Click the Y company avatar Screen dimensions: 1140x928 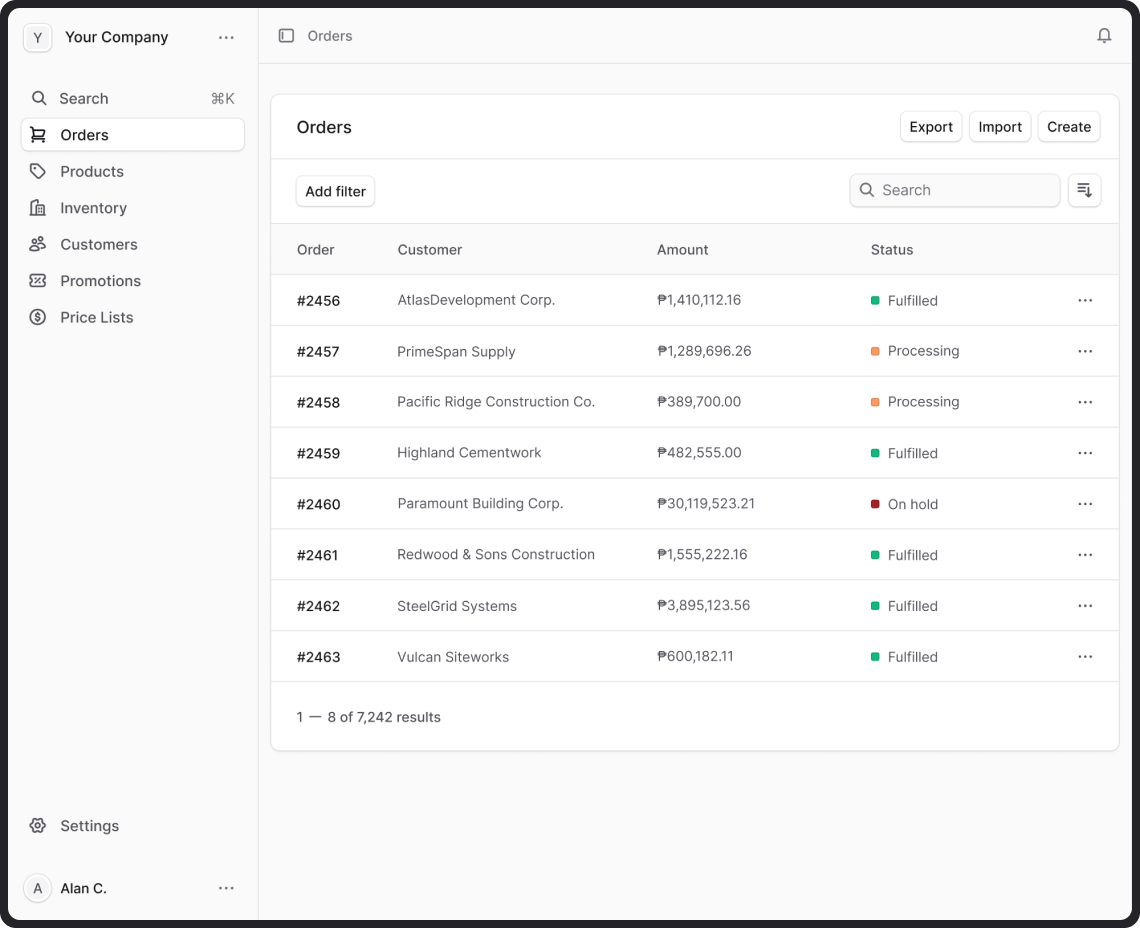(38, 37)
